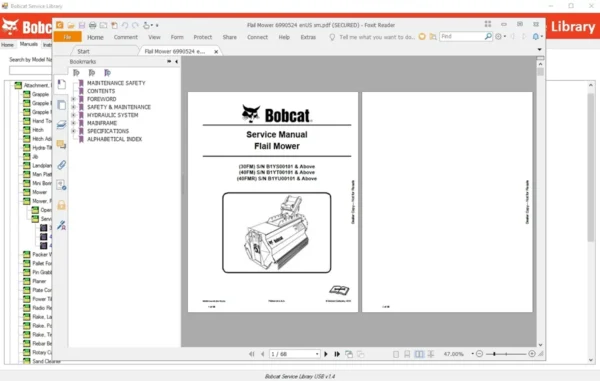
Task: Click the Foxit Reader logo icon
Action: point(60,25)
